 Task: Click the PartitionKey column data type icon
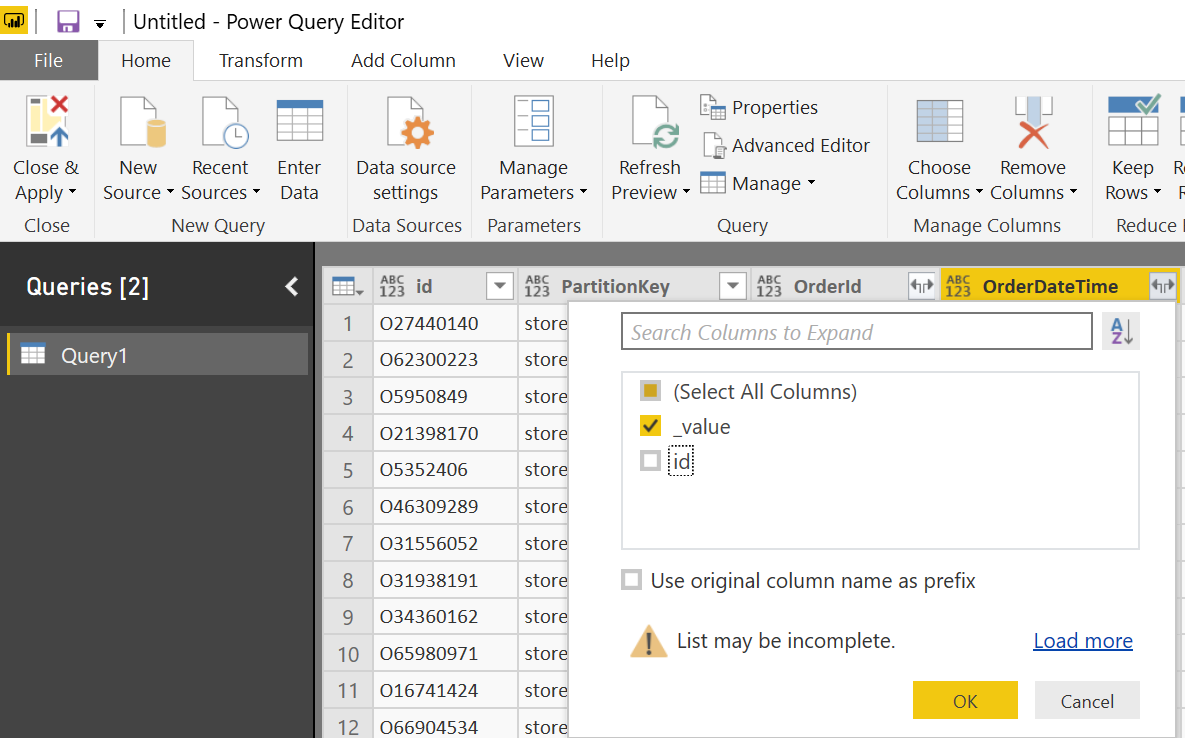[x=537, y=286]
